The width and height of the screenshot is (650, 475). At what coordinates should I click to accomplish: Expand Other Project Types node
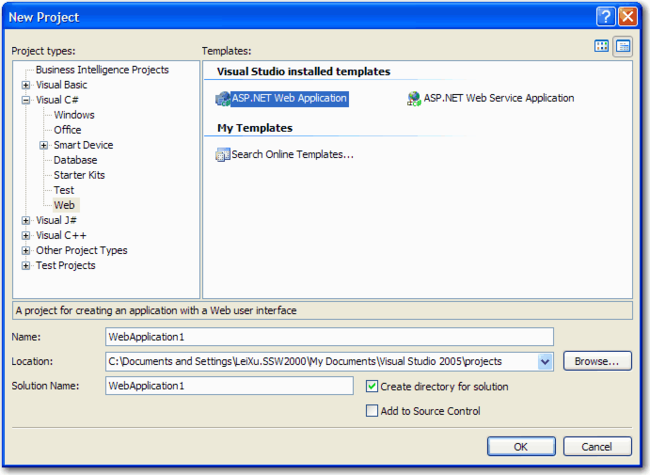tap(26, 250)
